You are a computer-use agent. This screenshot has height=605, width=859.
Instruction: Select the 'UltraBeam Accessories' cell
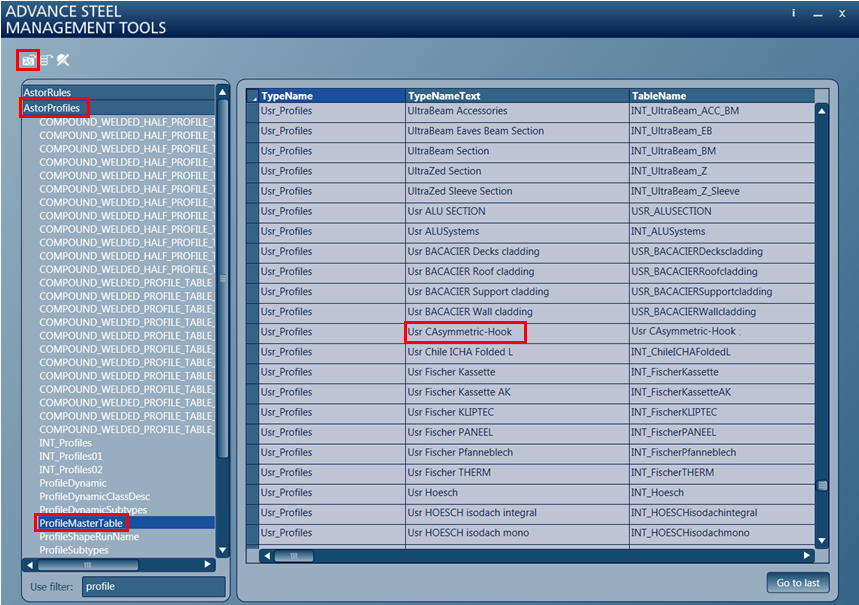tap(517, 111)
